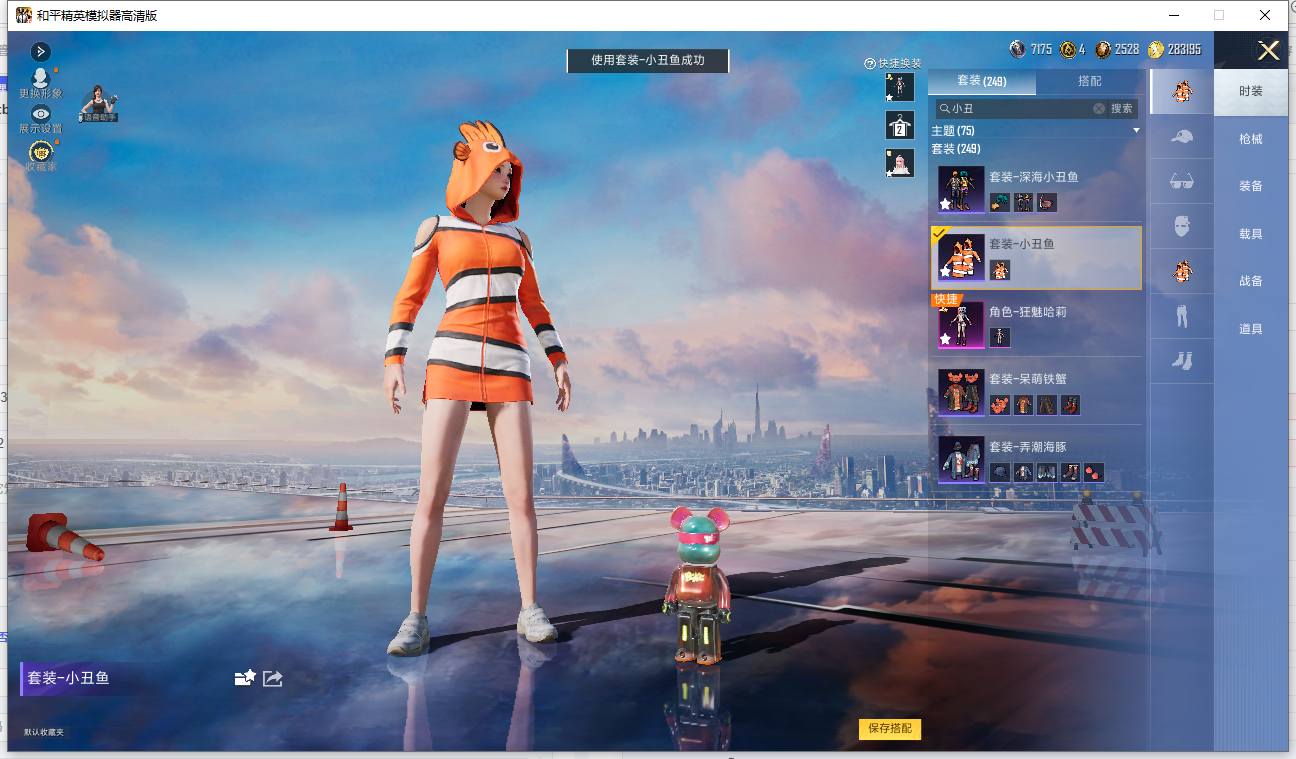Click the 2528 currency counter
Screen dimensions: 1296x759
pos(1117,49)
